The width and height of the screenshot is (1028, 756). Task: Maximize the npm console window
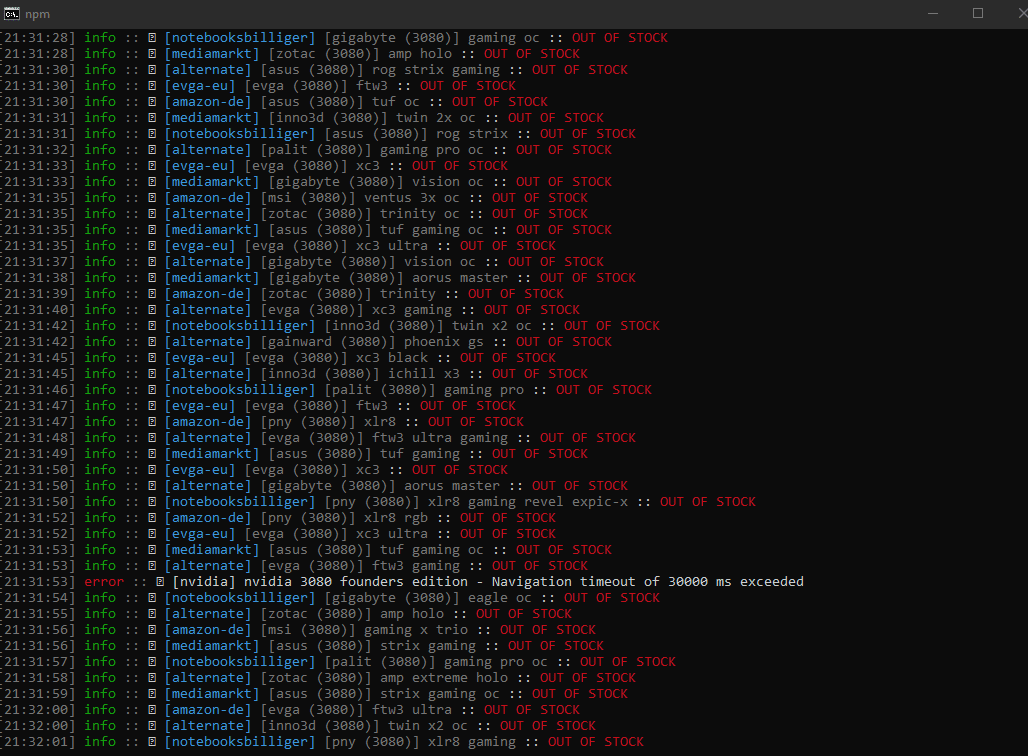tap(978, 14)
